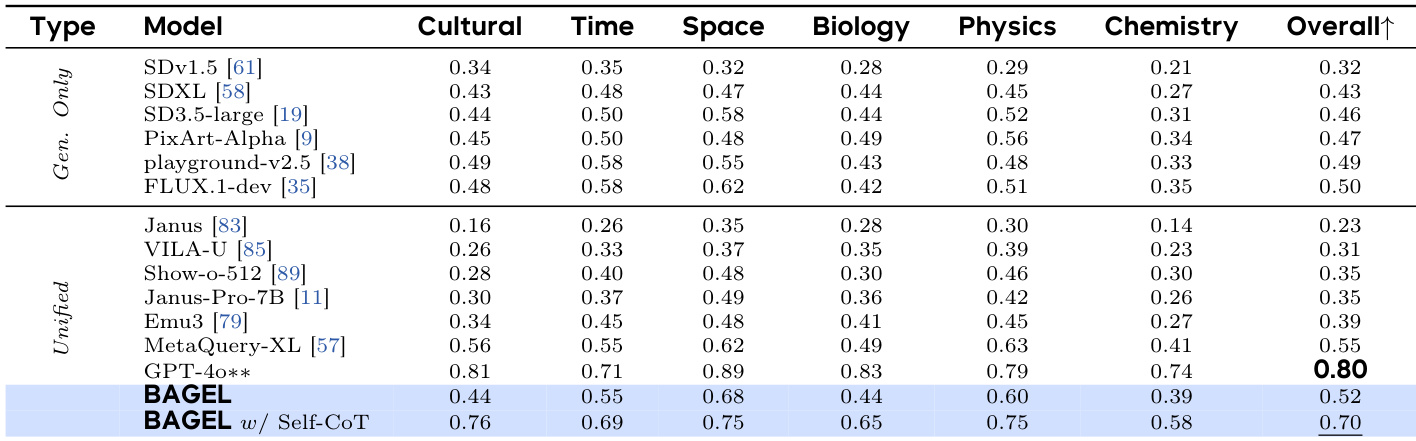Select the BAGEL w/ Self-CoT model name
The width and height of the screenshot is (1416, 441).
pos(255,421)
